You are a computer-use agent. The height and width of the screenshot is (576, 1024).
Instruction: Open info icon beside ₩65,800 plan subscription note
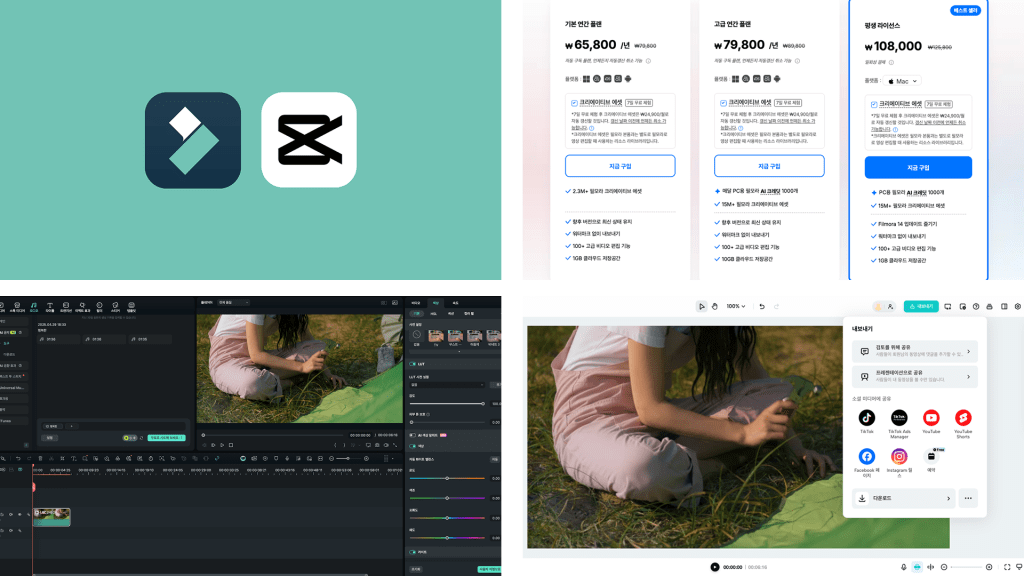coord(648,61)
